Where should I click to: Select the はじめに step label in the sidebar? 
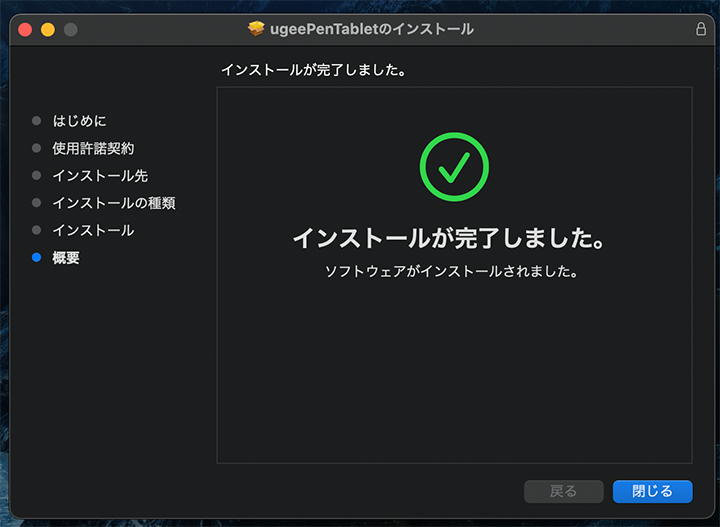pyautogui.click(x=79, y=121)
